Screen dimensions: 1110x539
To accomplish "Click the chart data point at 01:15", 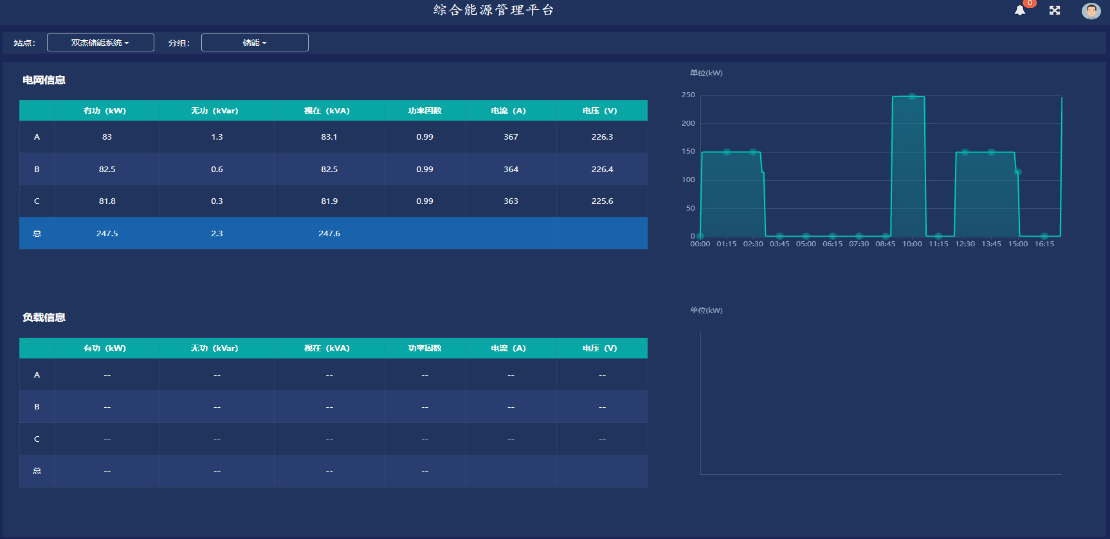I will point(727,152).
